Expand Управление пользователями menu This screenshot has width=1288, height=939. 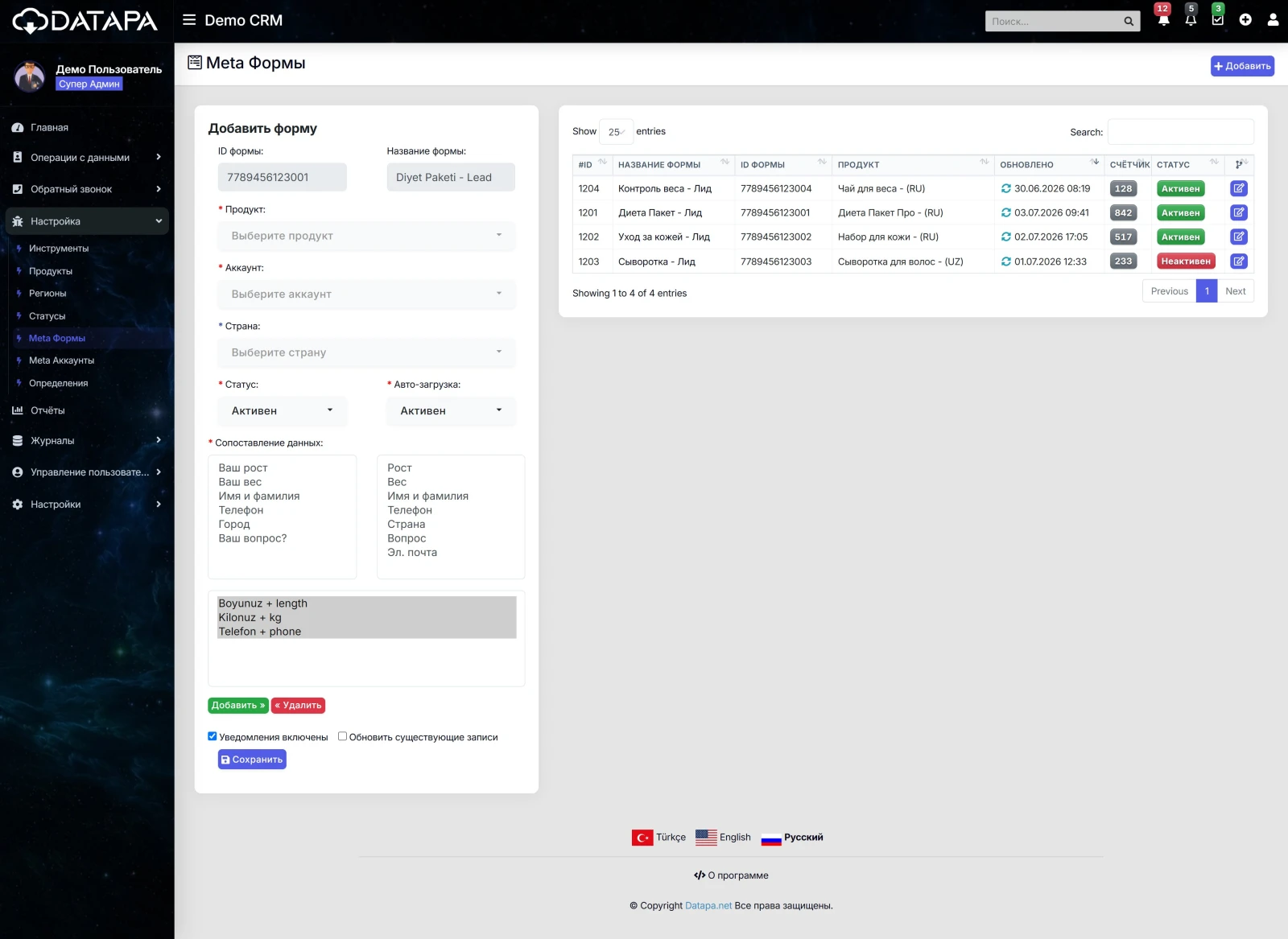tap(87, 472)
